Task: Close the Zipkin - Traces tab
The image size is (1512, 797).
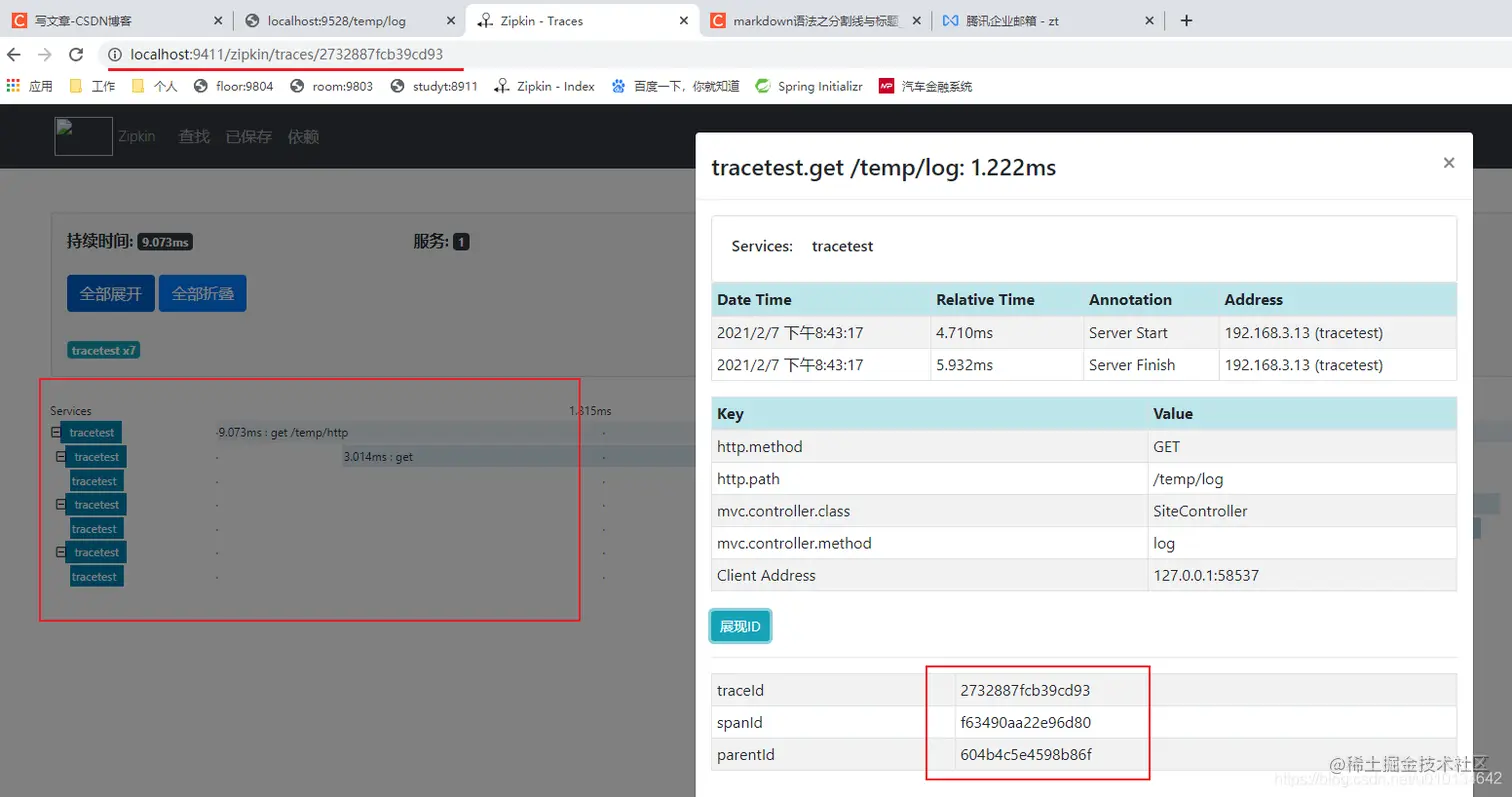Action: point(684,20)
